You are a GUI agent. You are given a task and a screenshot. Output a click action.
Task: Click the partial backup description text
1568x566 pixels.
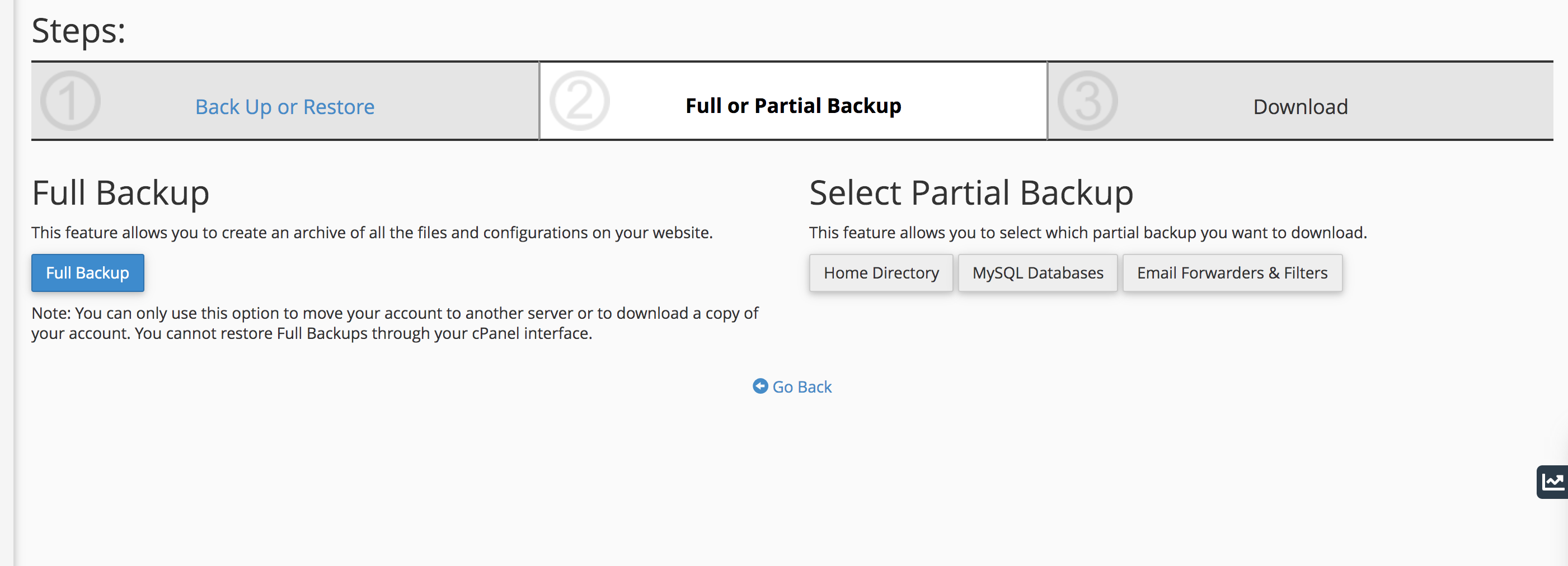(x=1088, y=233)
